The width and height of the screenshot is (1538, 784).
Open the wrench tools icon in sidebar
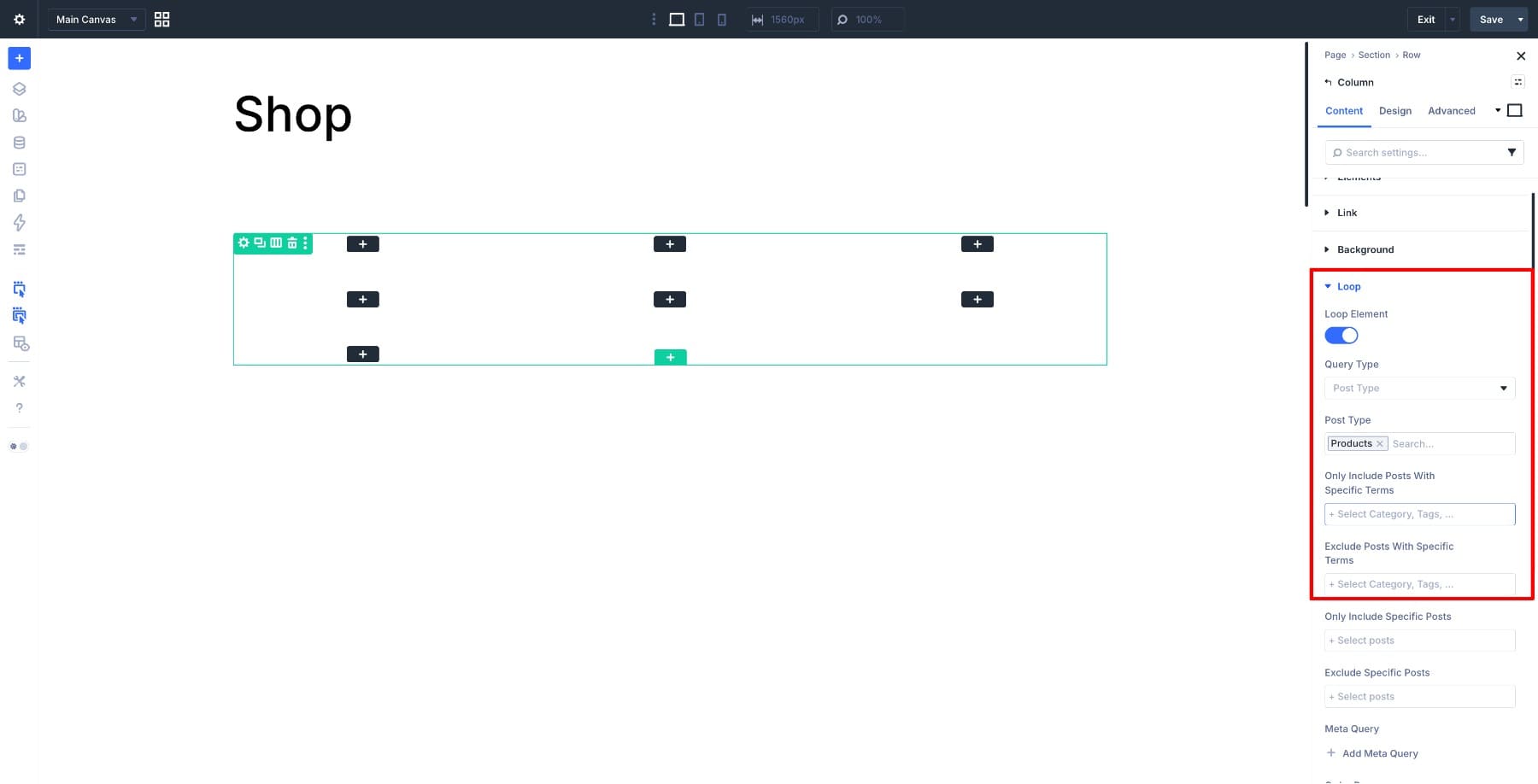[19, 381]
